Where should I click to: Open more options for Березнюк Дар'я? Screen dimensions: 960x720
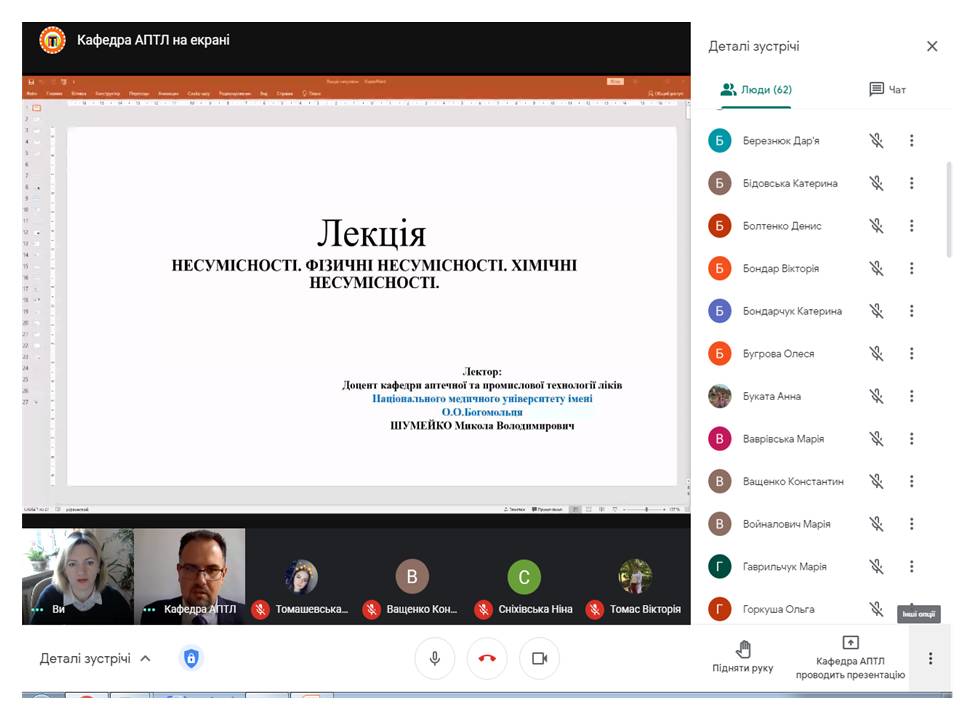912,141
